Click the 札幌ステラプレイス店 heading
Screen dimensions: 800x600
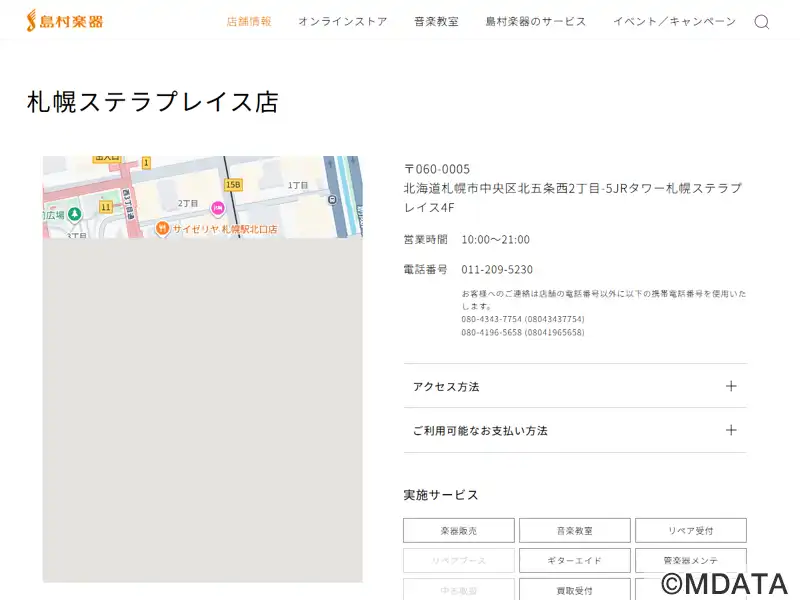153,102
